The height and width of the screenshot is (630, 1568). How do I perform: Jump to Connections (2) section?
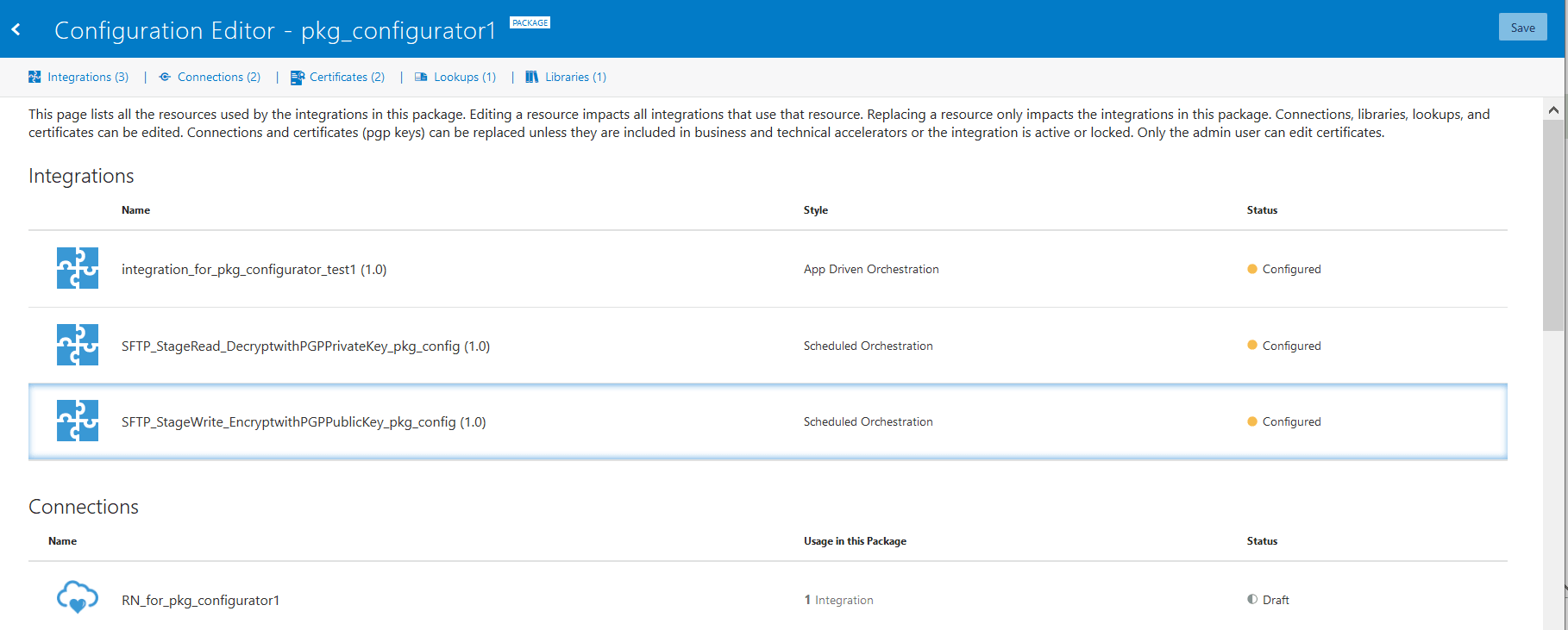click(x=219, y=77)
